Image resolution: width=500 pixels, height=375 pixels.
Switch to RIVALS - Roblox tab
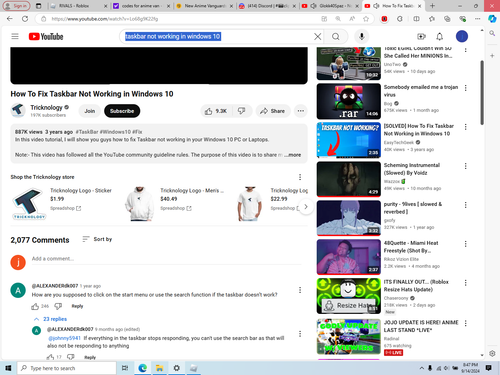[x=79, y=6]
